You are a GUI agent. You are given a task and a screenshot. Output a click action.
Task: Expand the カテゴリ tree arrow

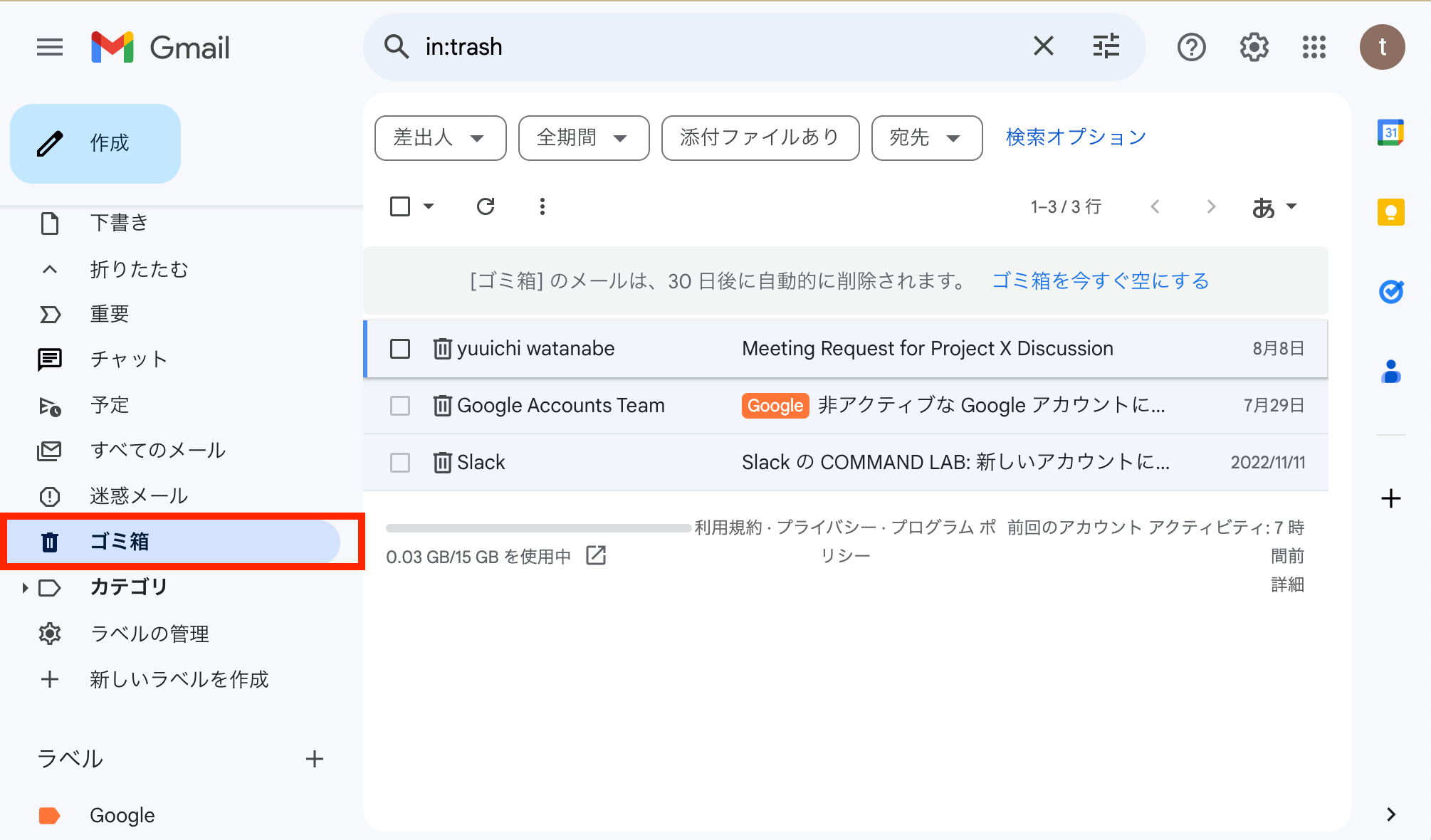(x=25, y=588)
